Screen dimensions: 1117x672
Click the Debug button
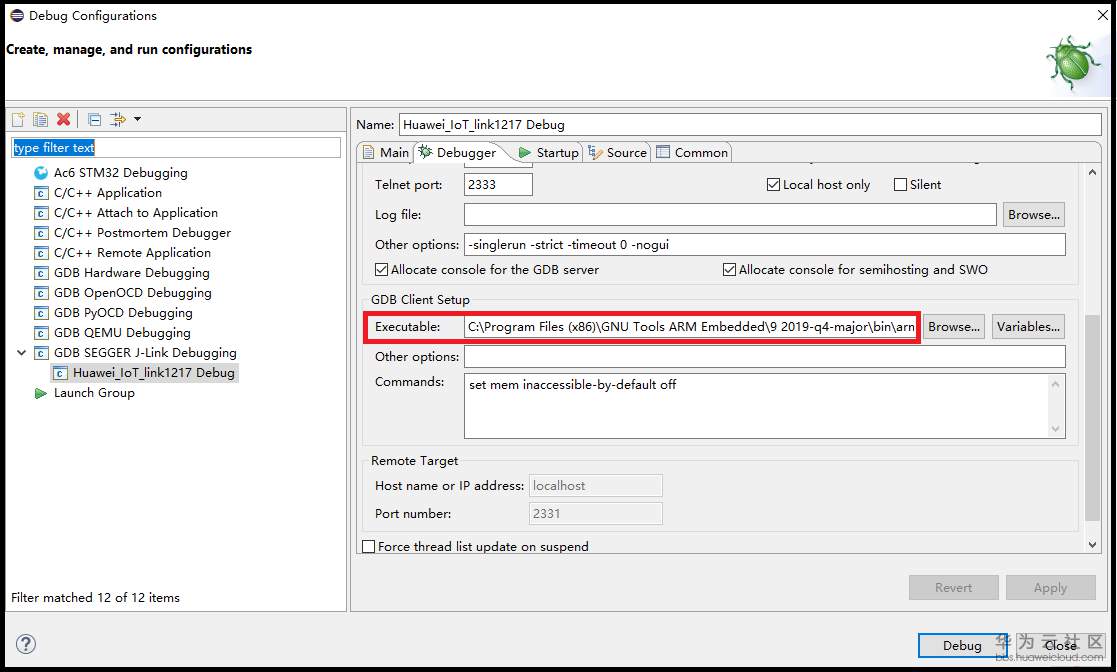[x=962, y=645]
